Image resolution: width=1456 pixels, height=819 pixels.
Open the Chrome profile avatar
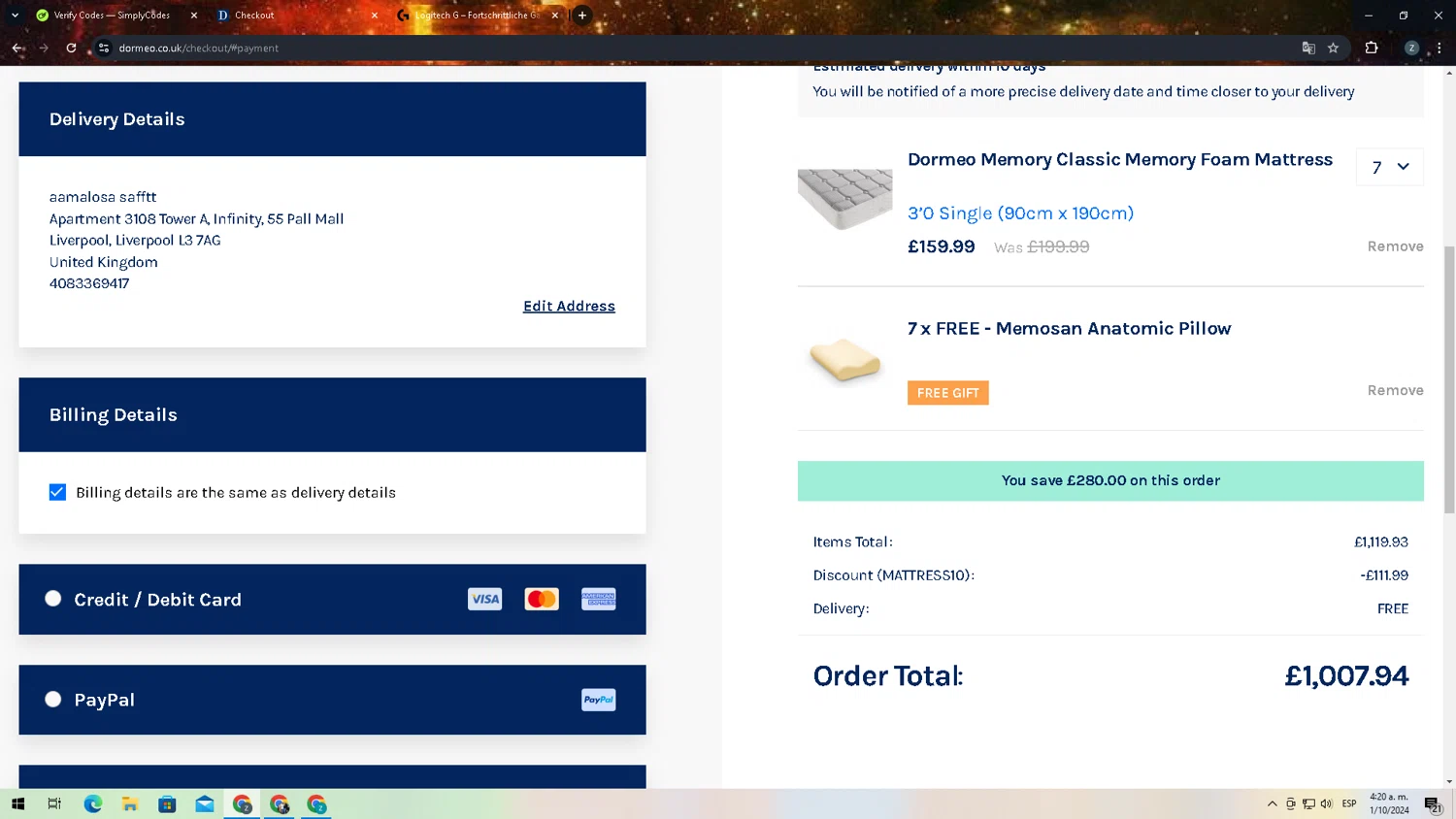pyautogui.click(x=1411, y=48)
